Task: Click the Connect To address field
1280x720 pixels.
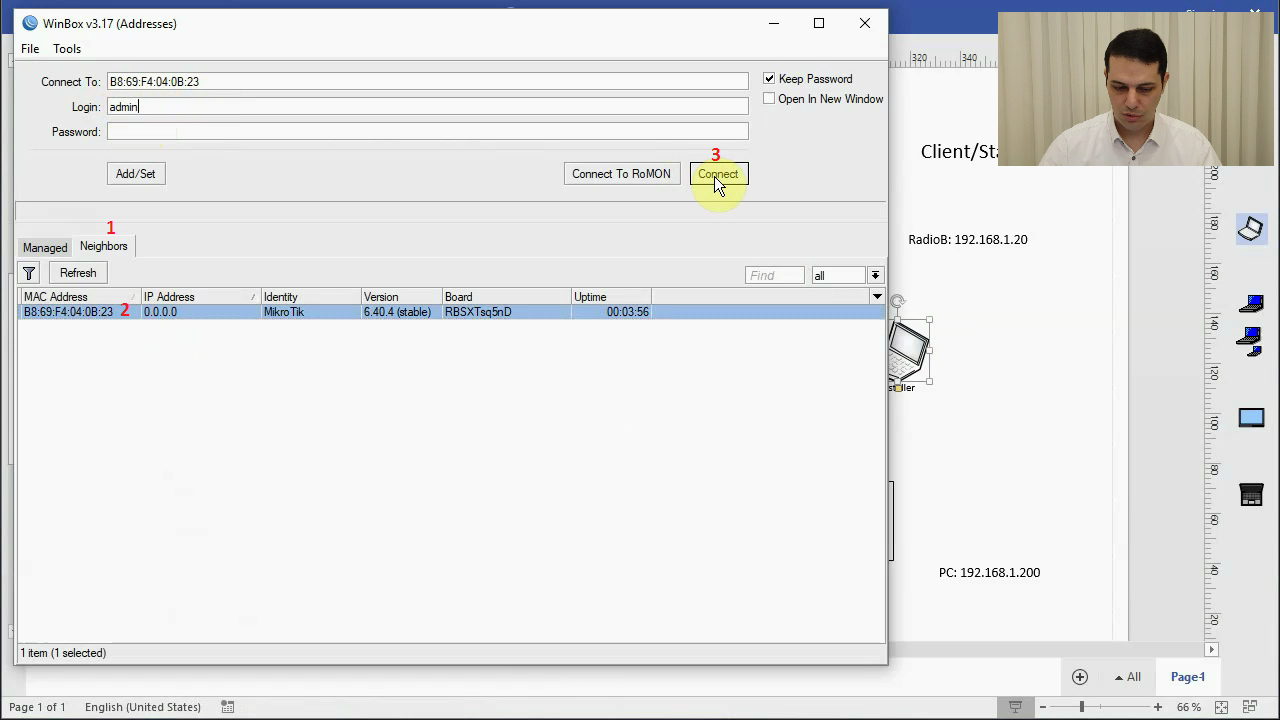Action: (x=427, y=82)
